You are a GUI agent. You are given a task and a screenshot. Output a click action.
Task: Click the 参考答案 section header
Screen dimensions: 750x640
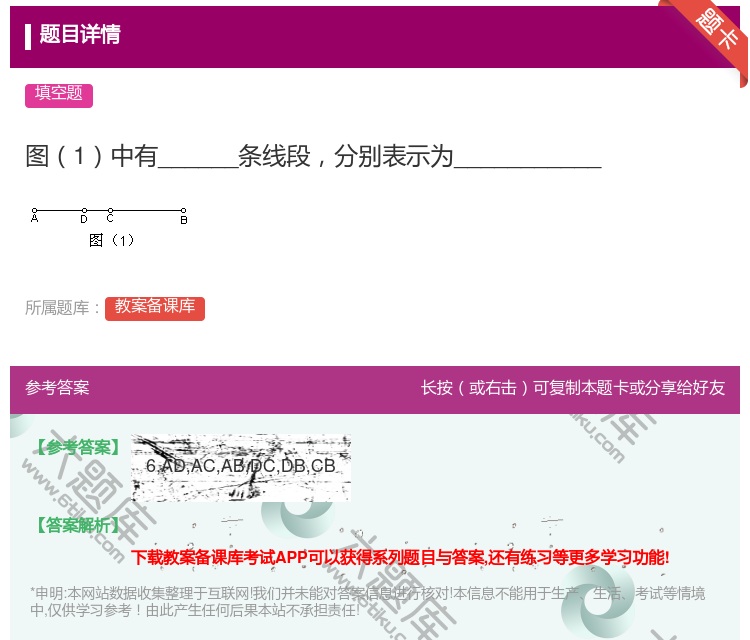coord(57,388)
